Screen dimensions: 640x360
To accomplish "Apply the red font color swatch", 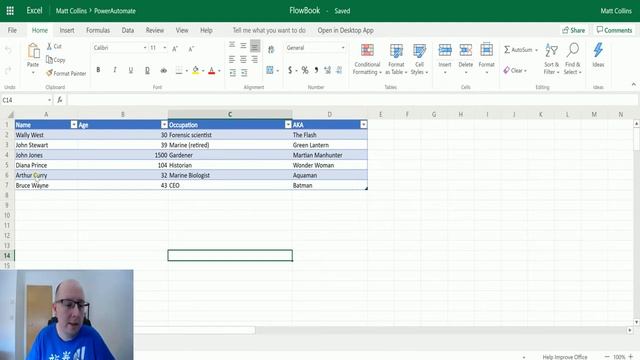I will pos(211,70).
